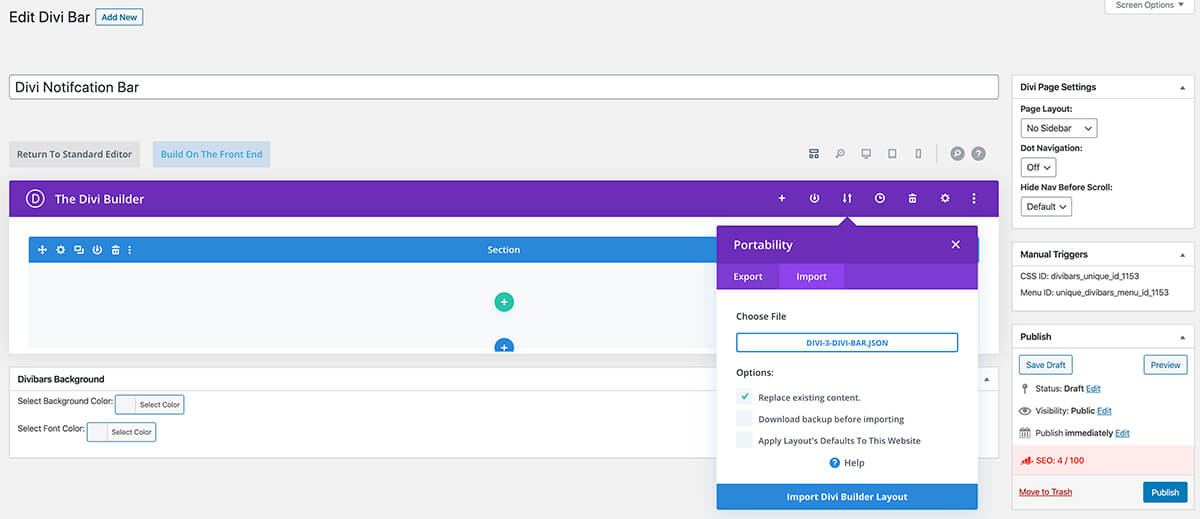This screenshot has width=1200, height=519.
Task: Switch to tablet view icon
Action: pos(892,154)
